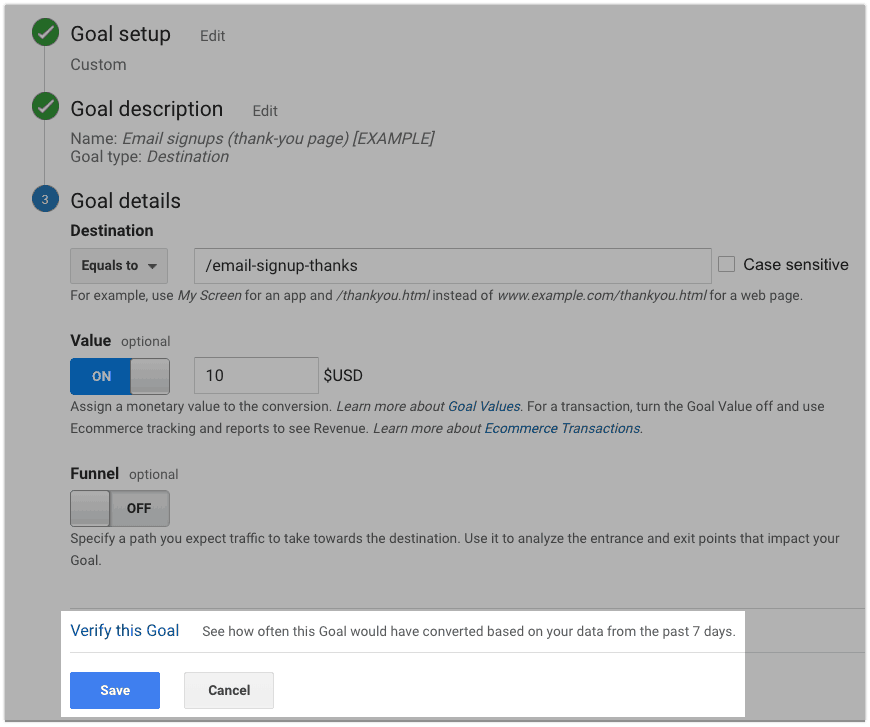The image size is (870, 727).
Task: Open the Goal Values help link
Action: pyautogui.click(x=484, y=407)
